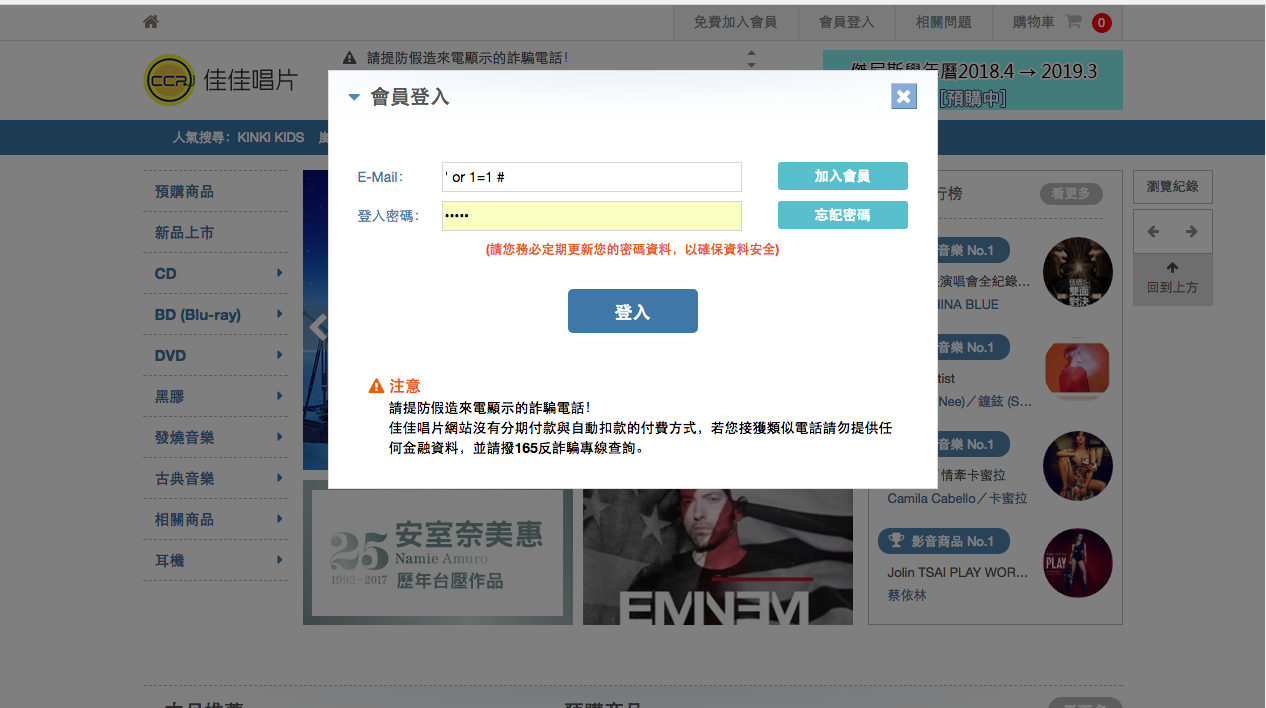
Task: Click the 登入密碼 password field
Action: pyautogui.click(x=592, y=216)
